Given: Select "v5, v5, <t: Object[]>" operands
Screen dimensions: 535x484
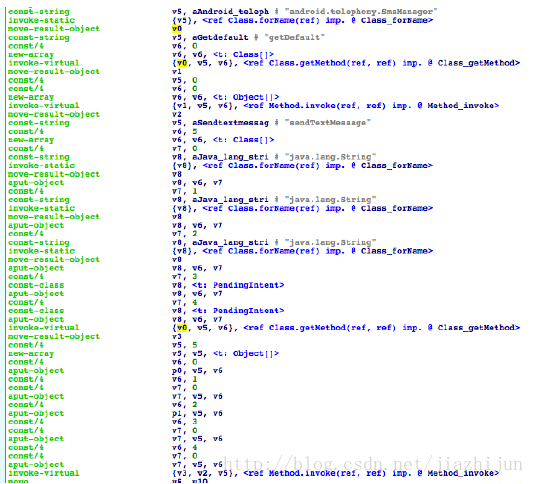Looking at the screenshot, I should (x=226, y=354).
